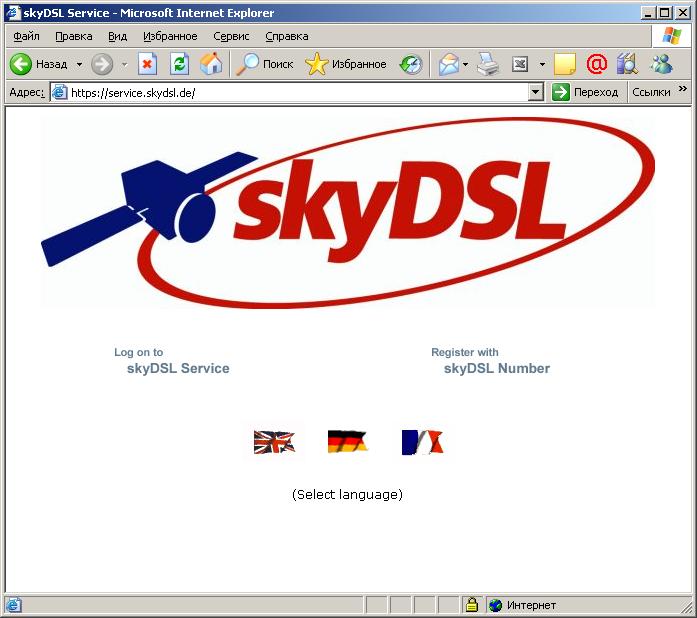Select French via the French flag
The width and height of the screenshot is (697, 618).
[422, 442]
